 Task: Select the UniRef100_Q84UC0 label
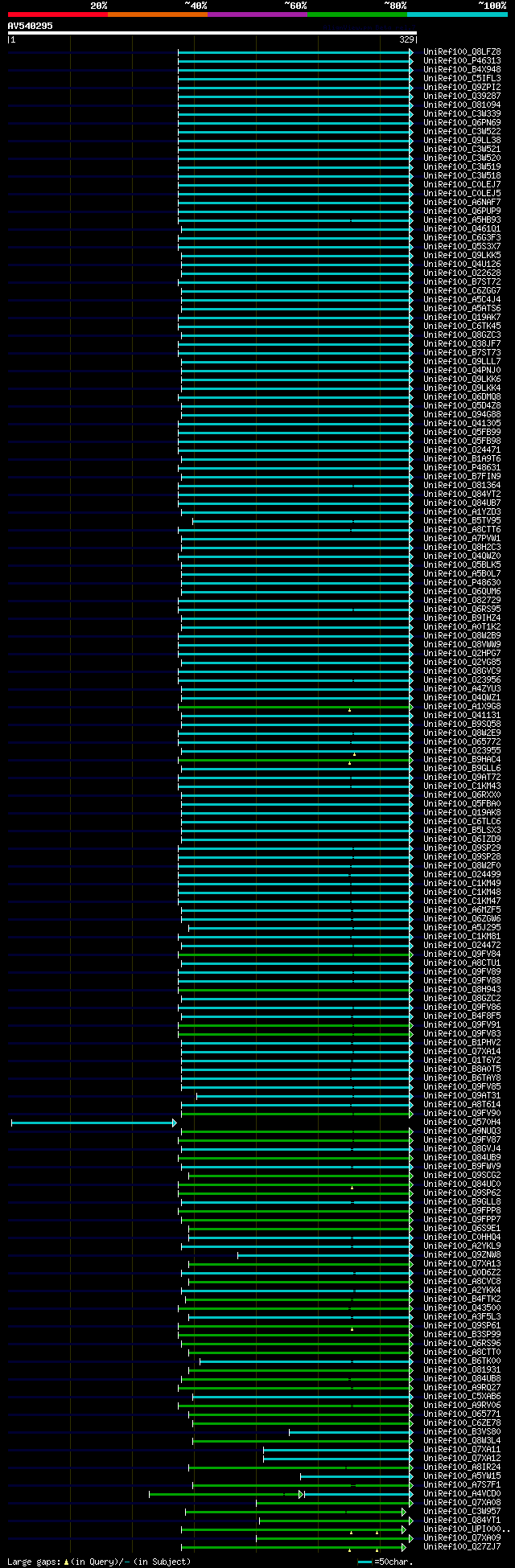coord(462,1184)
